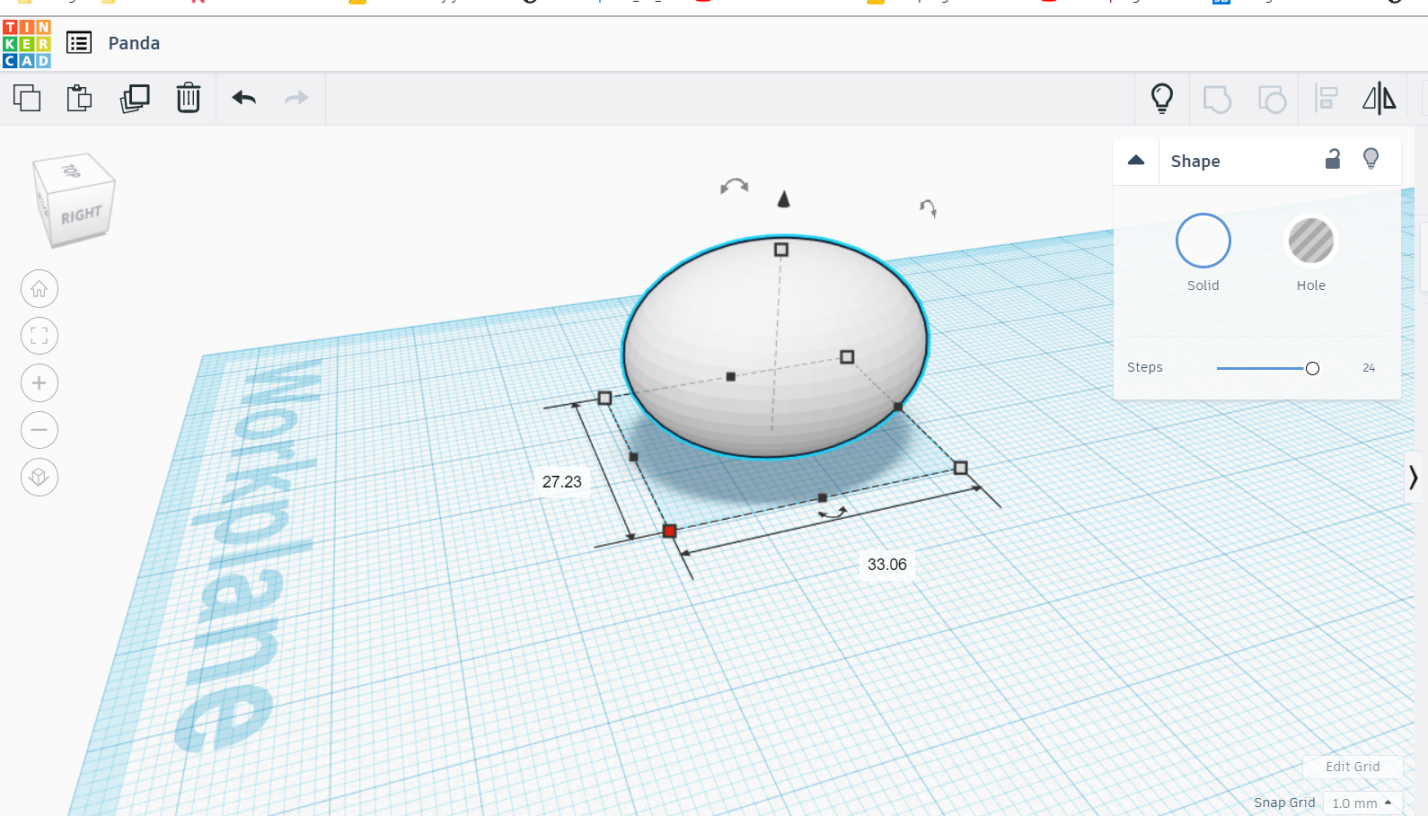Screen dimensions: 1428x816
Task: Open the designs list menu icon
Action: pyautogui.click(x=79, y=43)
